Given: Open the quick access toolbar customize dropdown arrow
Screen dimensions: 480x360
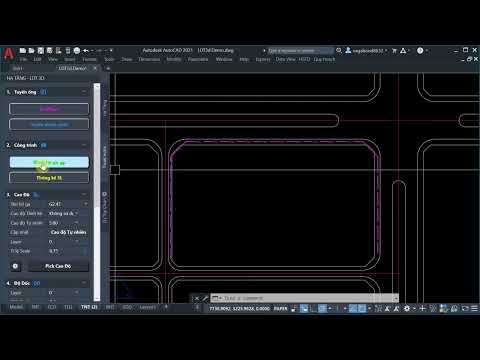Looking at the screenshot, I should pyautogui.click(x=111, y=51).
